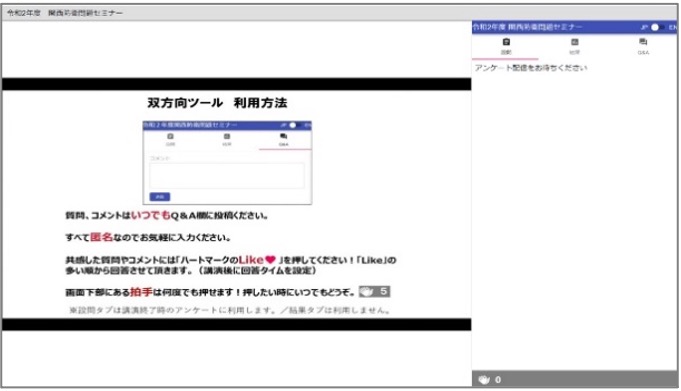Viewport: 681px width, 391px height.
Task: Click the window title '令和2年度' in top bar
Action: click(x=24, y=13)
